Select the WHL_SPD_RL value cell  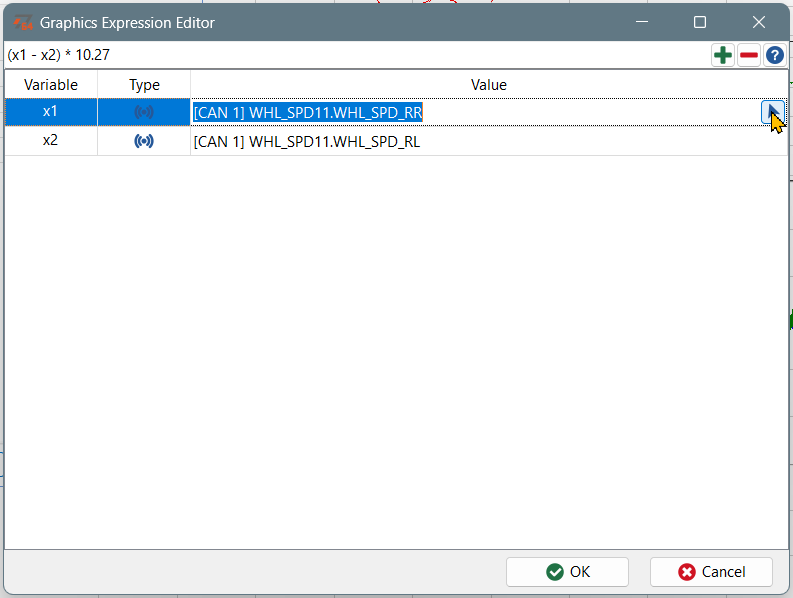[489, 142]
